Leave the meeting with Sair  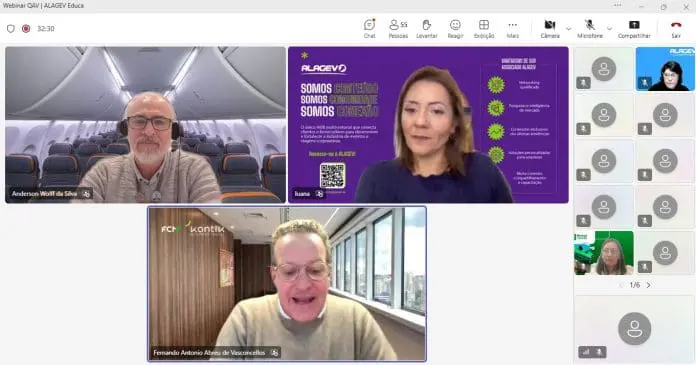[x=676, y=29]
